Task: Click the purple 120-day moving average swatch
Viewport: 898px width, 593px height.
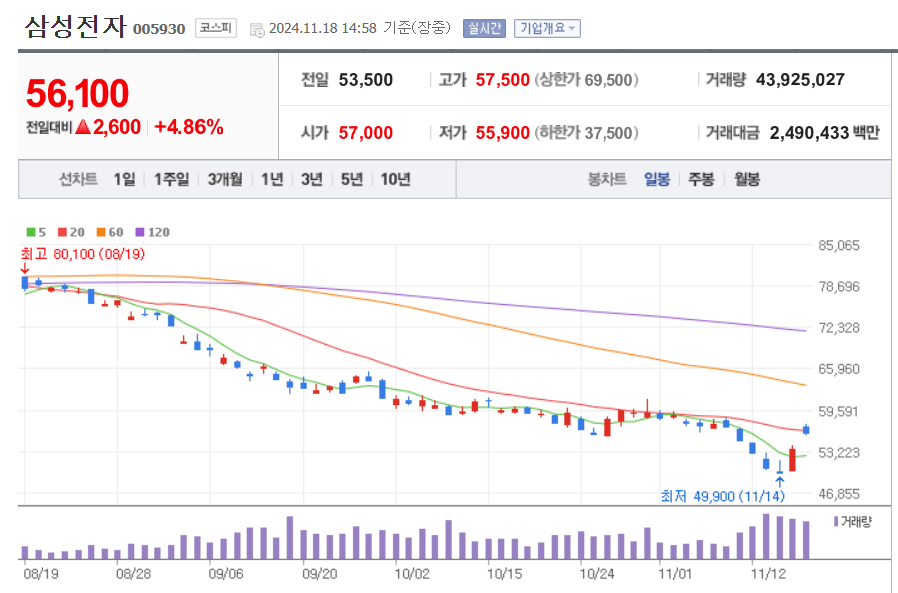Action: tap(140, 232)
